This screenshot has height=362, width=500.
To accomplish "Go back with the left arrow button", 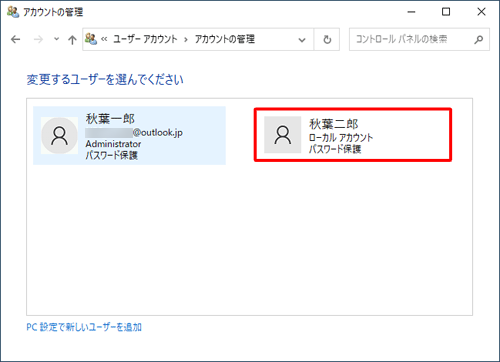I will click(x=16, y=40).
